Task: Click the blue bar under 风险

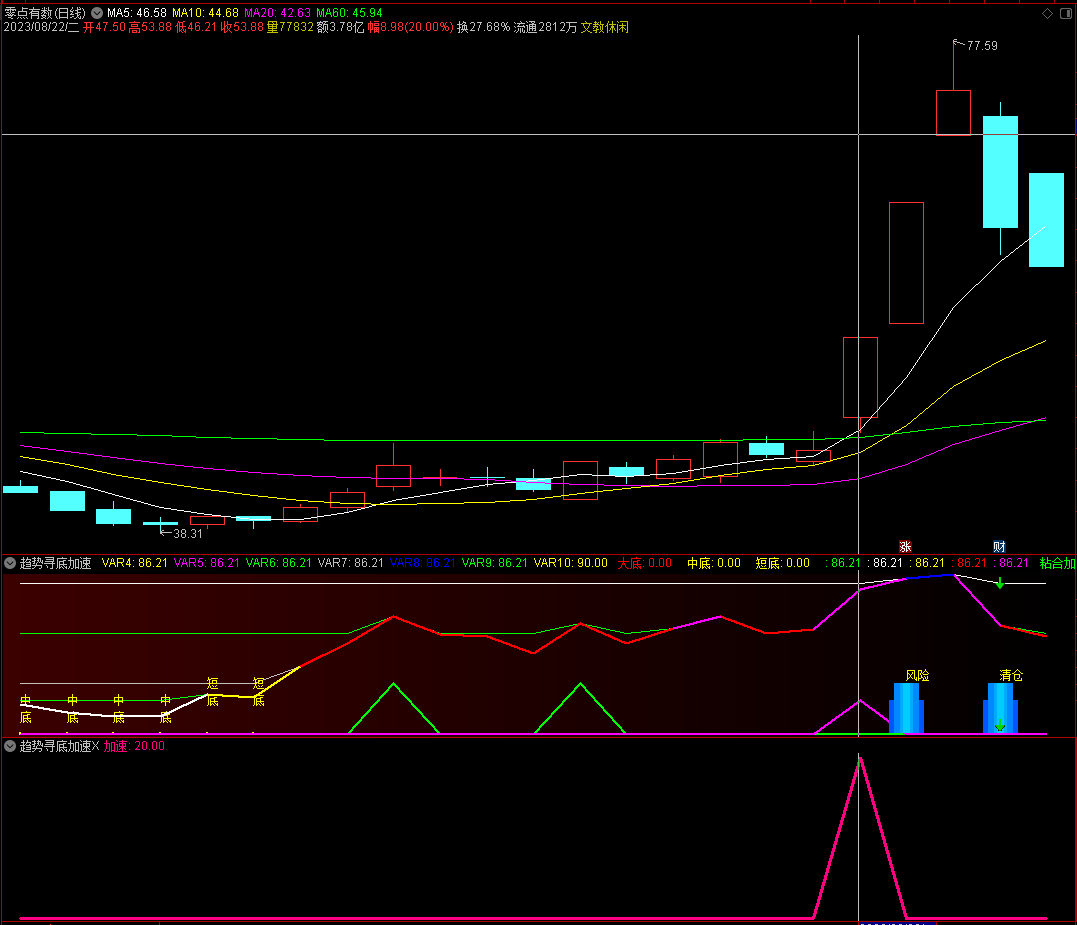Action: pyautogui.click(x=907, y=708)
